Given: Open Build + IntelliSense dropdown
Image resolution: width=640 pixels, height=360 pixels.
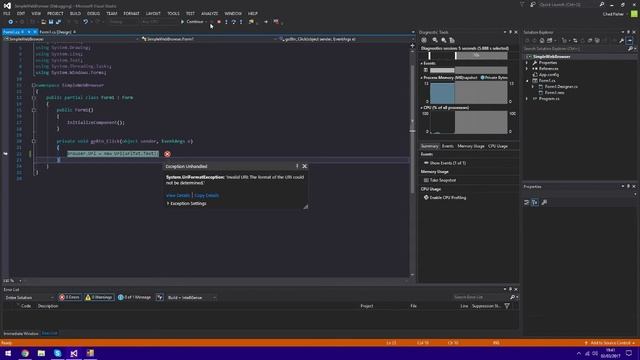Looking at the screenshot, I should click(191, 298).
